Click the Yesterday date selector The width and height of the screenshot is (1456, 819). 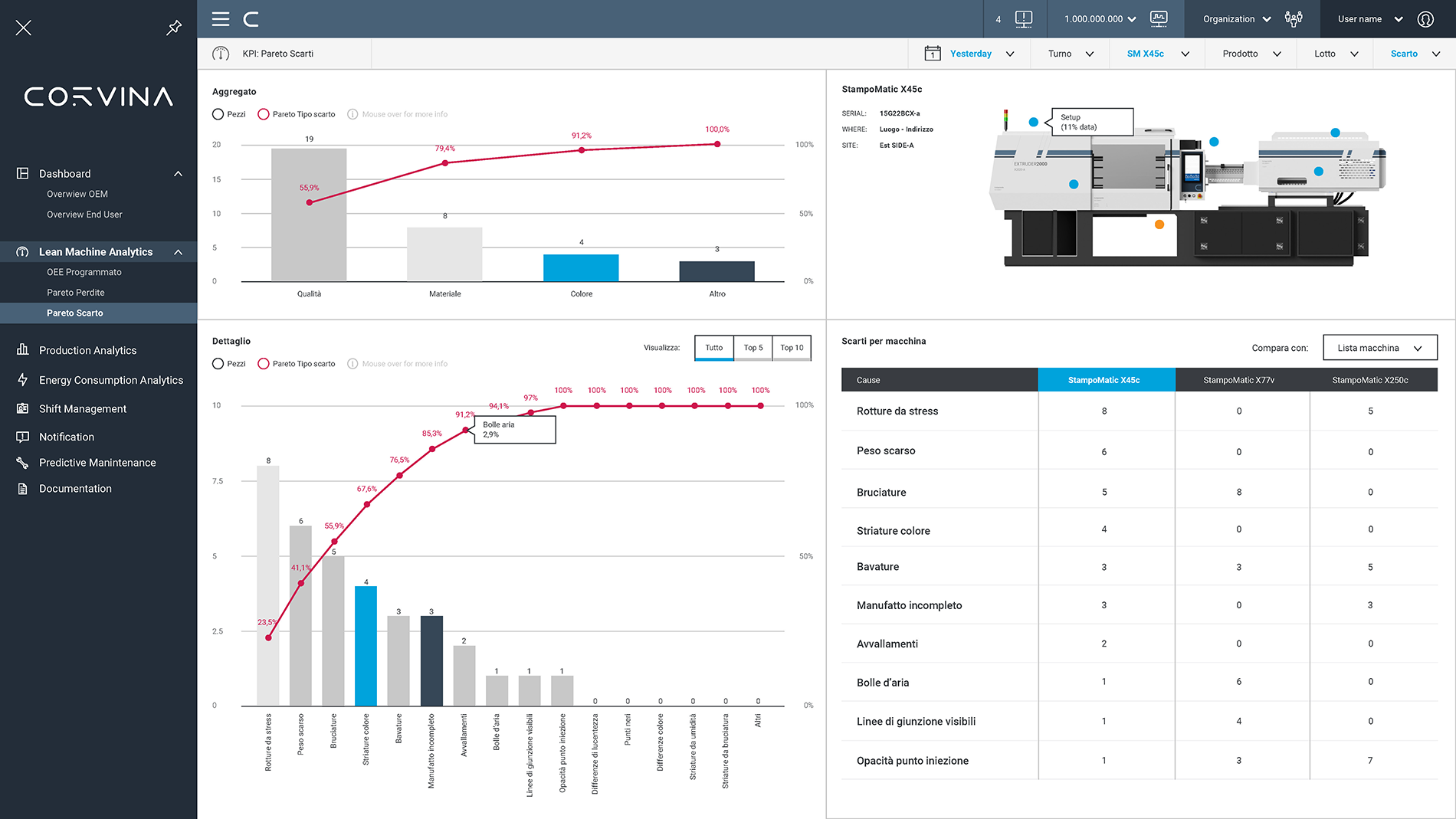point(971,54)
